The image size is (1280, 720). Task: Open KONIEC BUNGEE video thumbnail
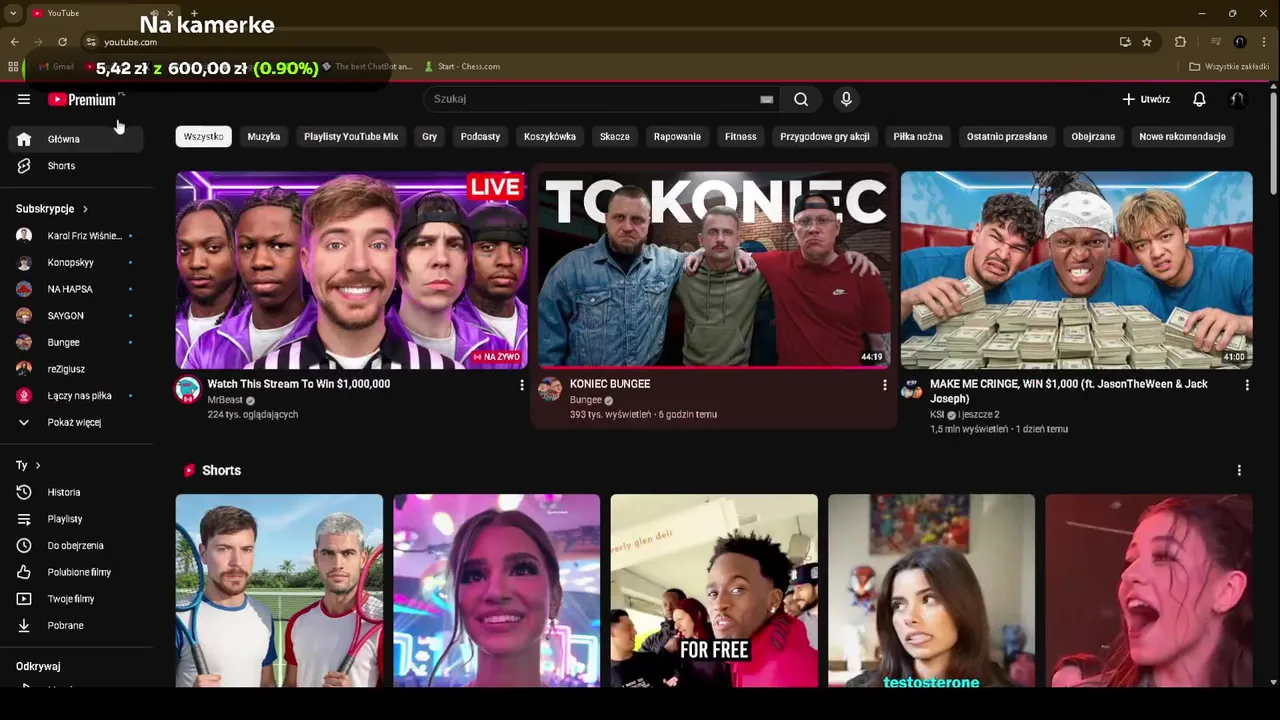tap(714, 270)
